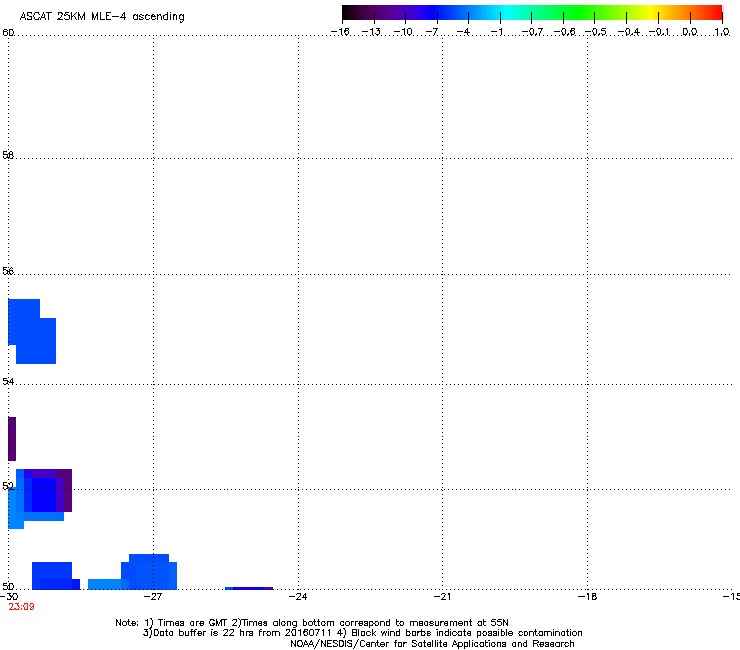Pick the cyan section of the color bar
Image resolution: width=740 pixels, height=650 pixels.
[507, 13]
